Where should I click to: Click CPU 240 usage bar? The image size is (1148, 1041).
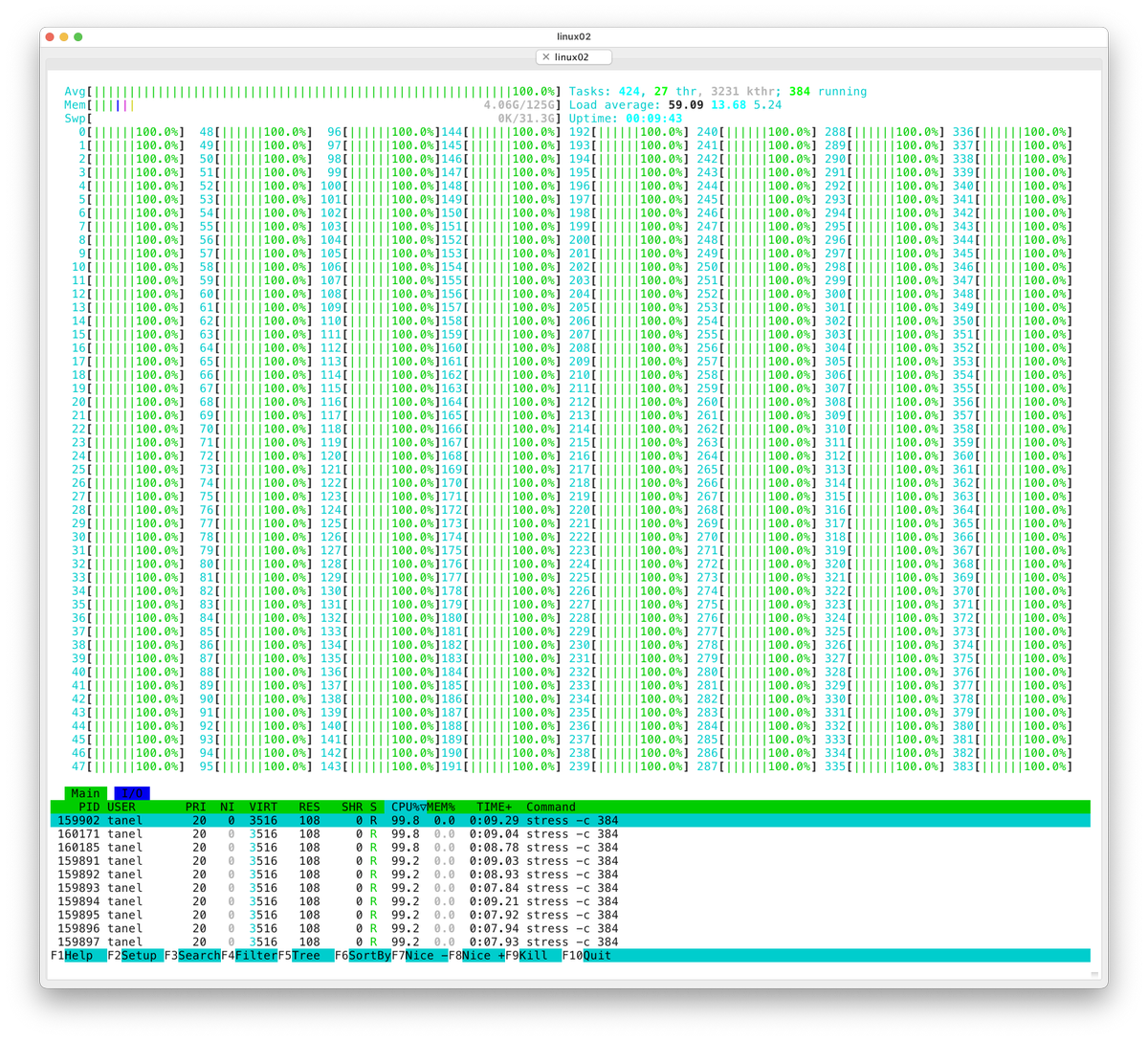pyautogui.click(x=757, y=132)
